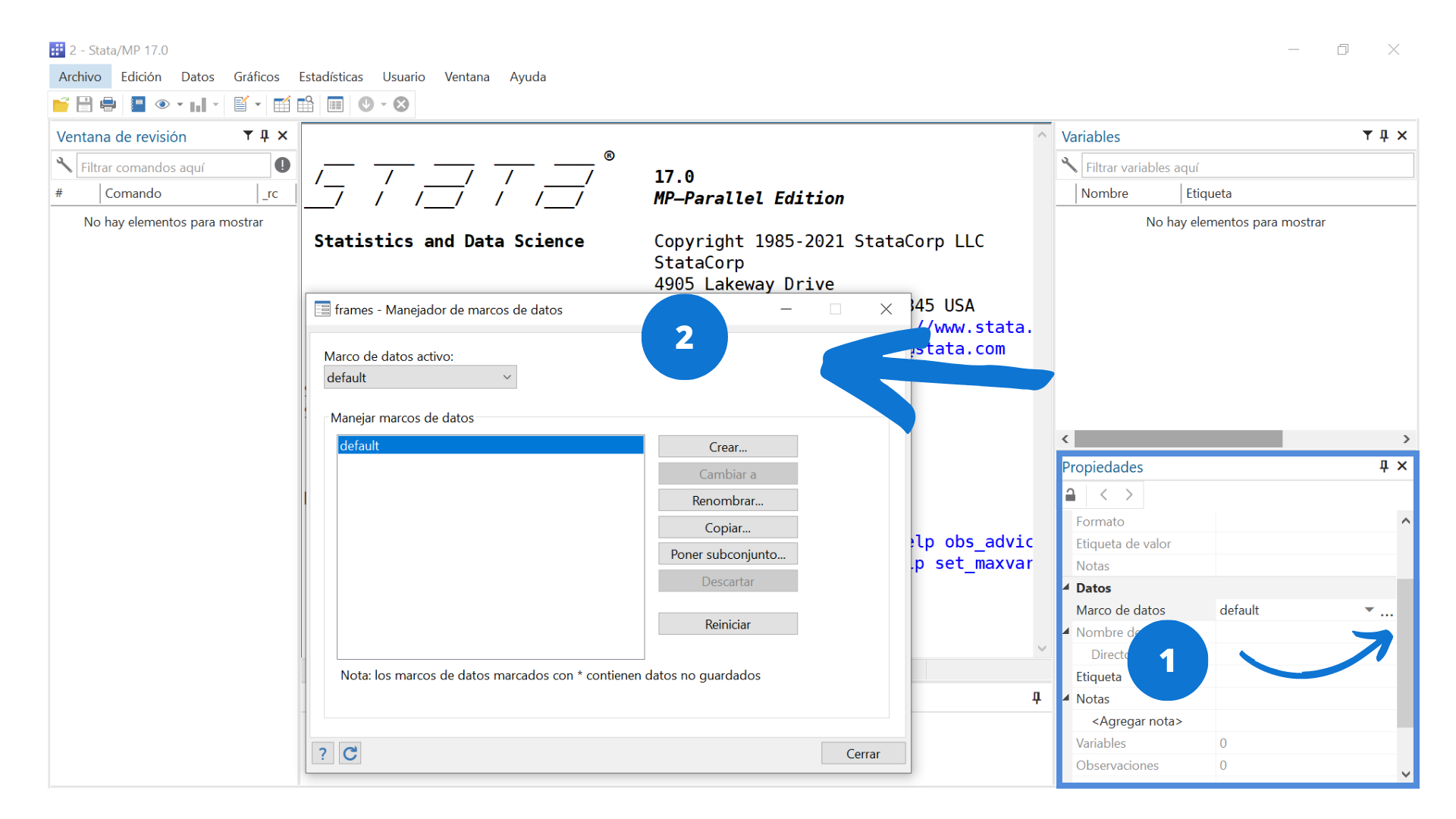Image resolution: width=1456 pixels, height=819 pixels.
Task: Click the Cerrar button in frames dialog
Action: 863,754
